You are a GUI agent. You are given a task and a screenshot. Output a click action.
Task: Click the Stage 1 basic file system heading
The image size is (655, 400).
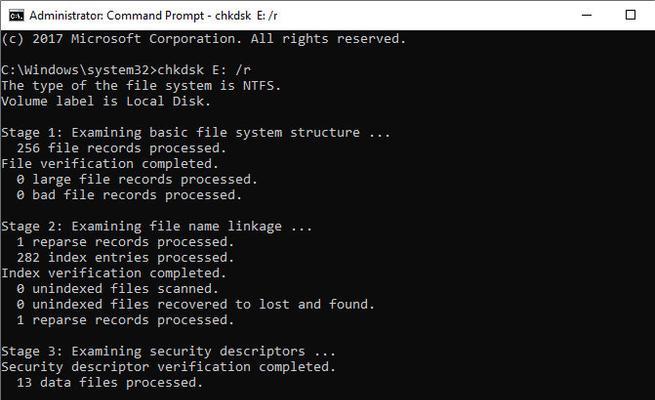pyautogui.click(x=196, y=132)
